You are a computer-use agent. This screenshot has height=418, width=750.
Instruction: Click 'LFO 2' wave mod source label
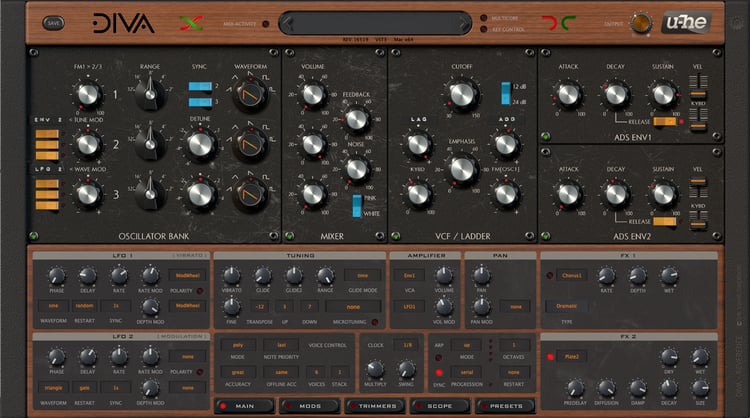pyautogui.click(x=48, y=169)
